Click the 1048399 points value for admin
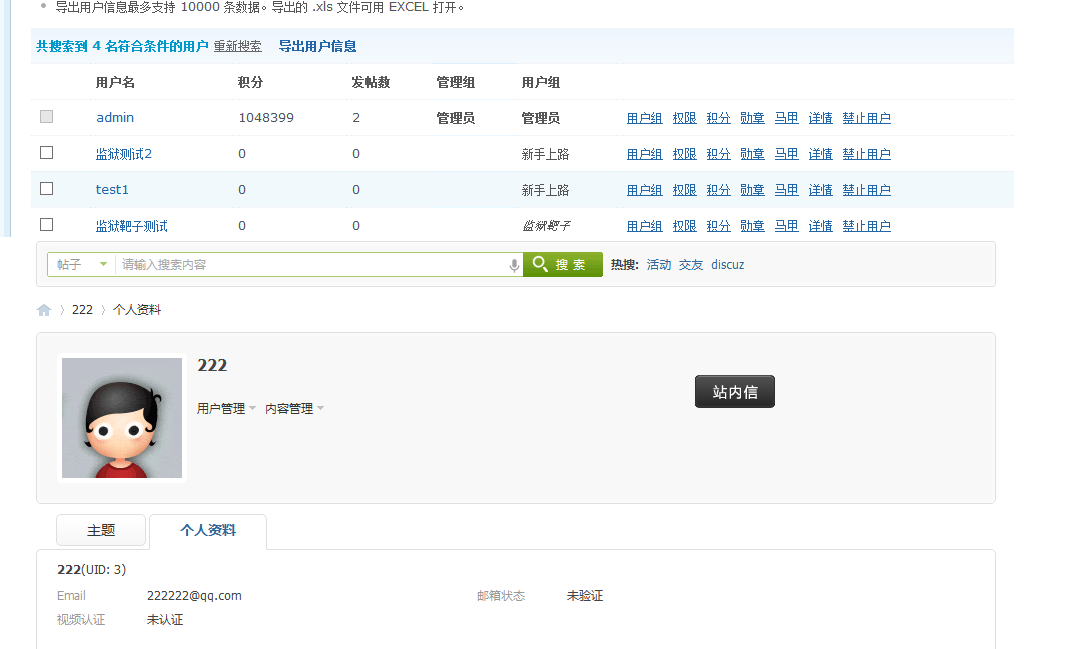 (266, 117)
